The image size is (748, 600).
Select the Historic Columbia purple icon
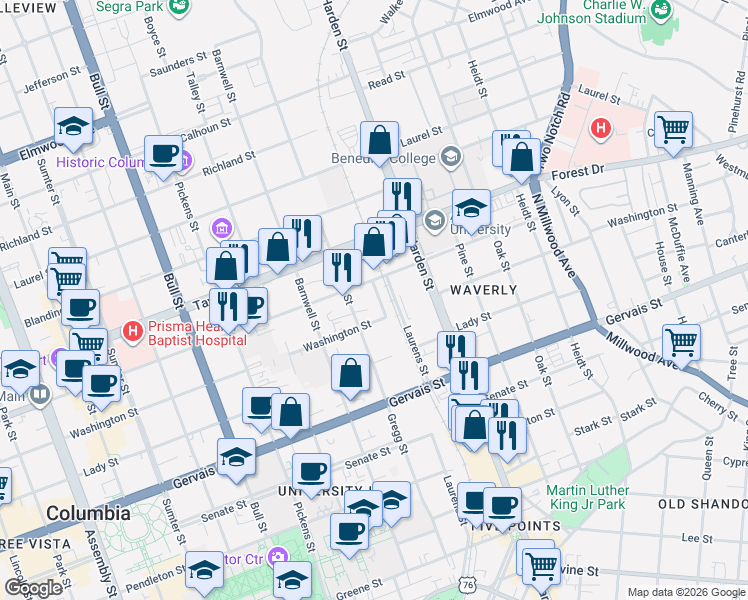pos(187,161)
